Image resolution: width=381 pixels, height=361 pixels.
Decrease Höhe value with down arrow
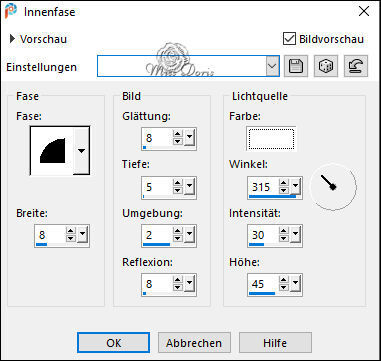pos(284,288)
